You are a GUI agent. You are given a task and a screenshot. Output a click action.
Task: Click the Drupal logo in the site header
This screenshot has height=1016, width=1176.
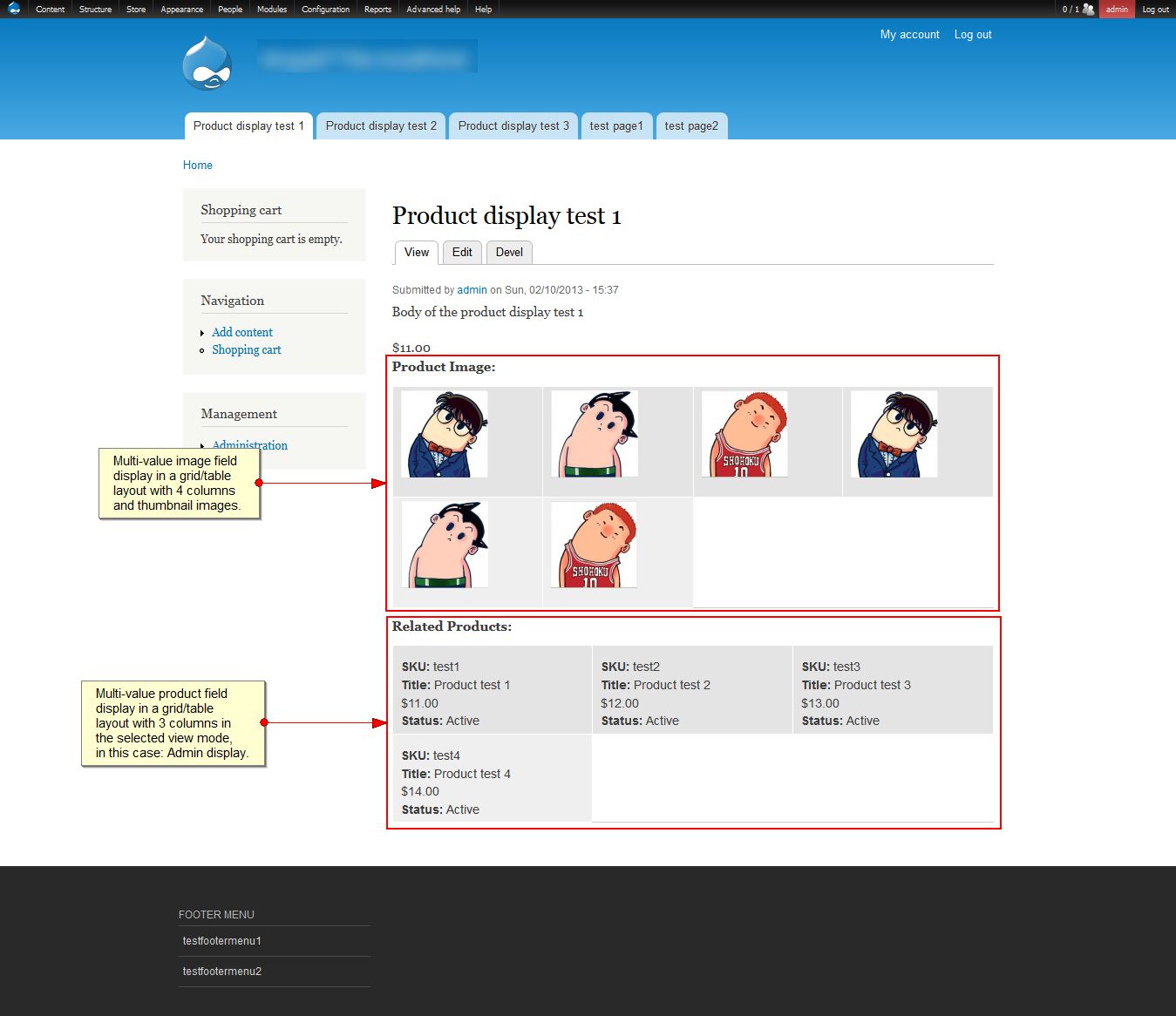pyautogui.click(x=207, y=63)
